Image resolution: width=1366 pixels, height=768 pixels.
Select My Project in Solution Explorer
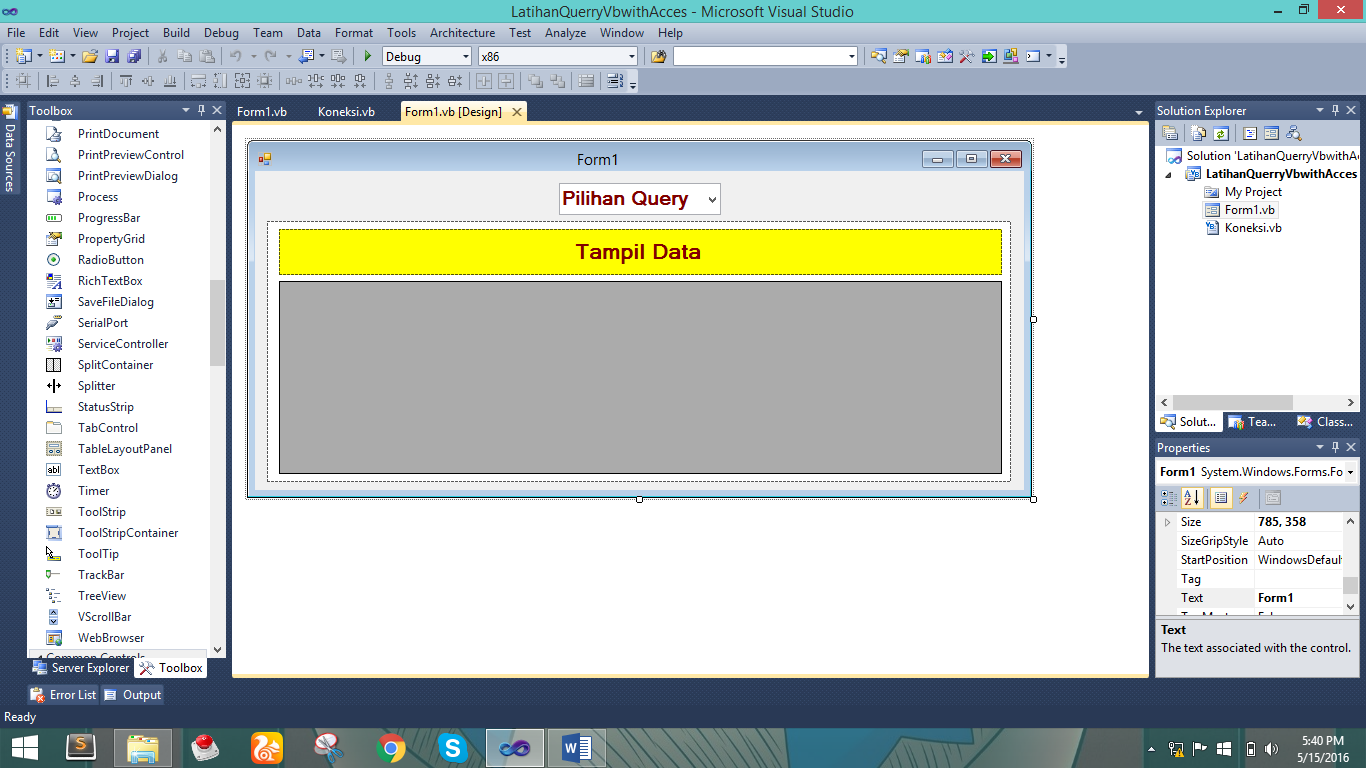click(1253, 192)
